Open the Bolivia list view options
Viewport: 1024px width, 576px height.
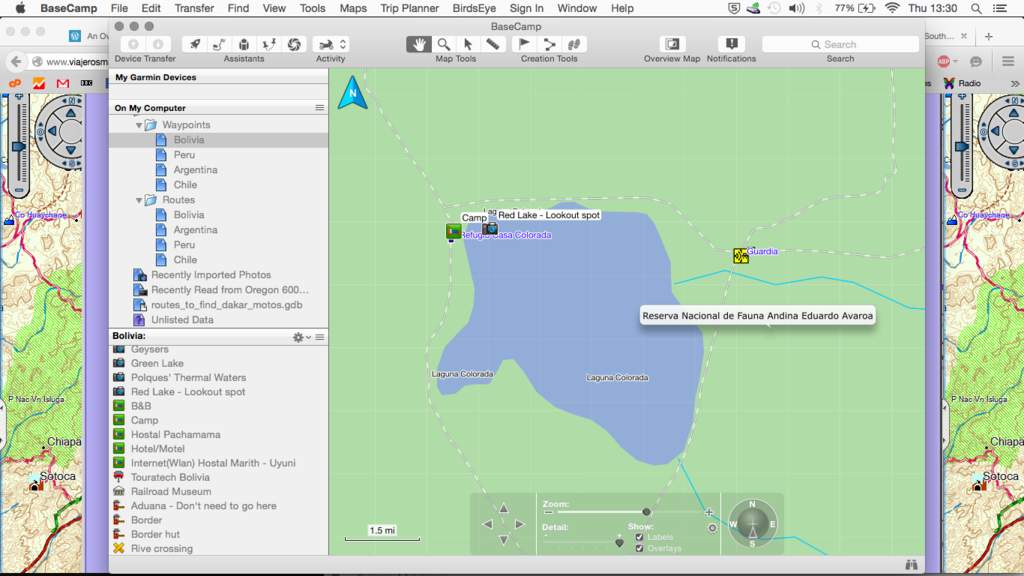pos(319,337)
